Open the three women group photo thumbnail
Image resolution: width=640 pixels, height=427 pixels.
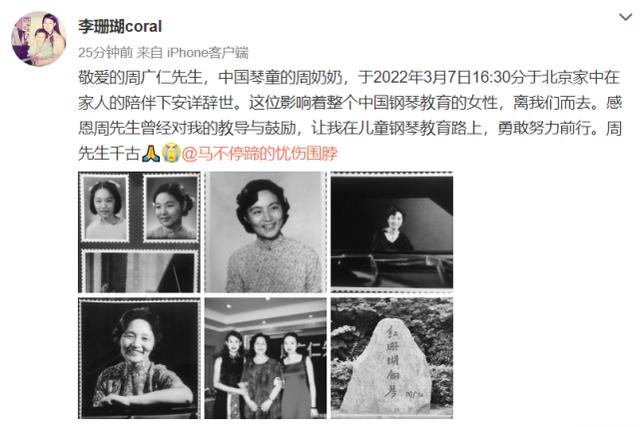(x=265, y=358)
